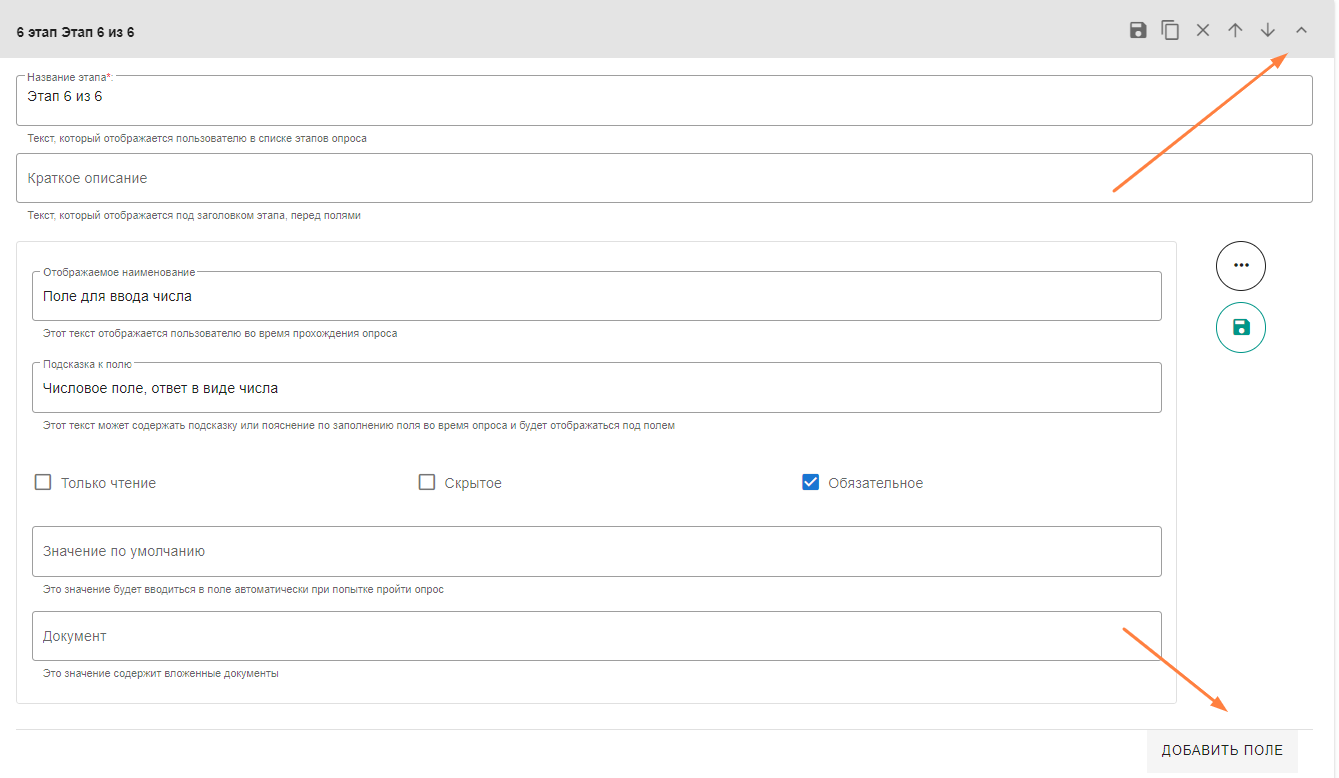The height and width of the screenshot is (778, 1339).
Task: Move the stage down with down arrow
Action: [x=1268, y=30]
